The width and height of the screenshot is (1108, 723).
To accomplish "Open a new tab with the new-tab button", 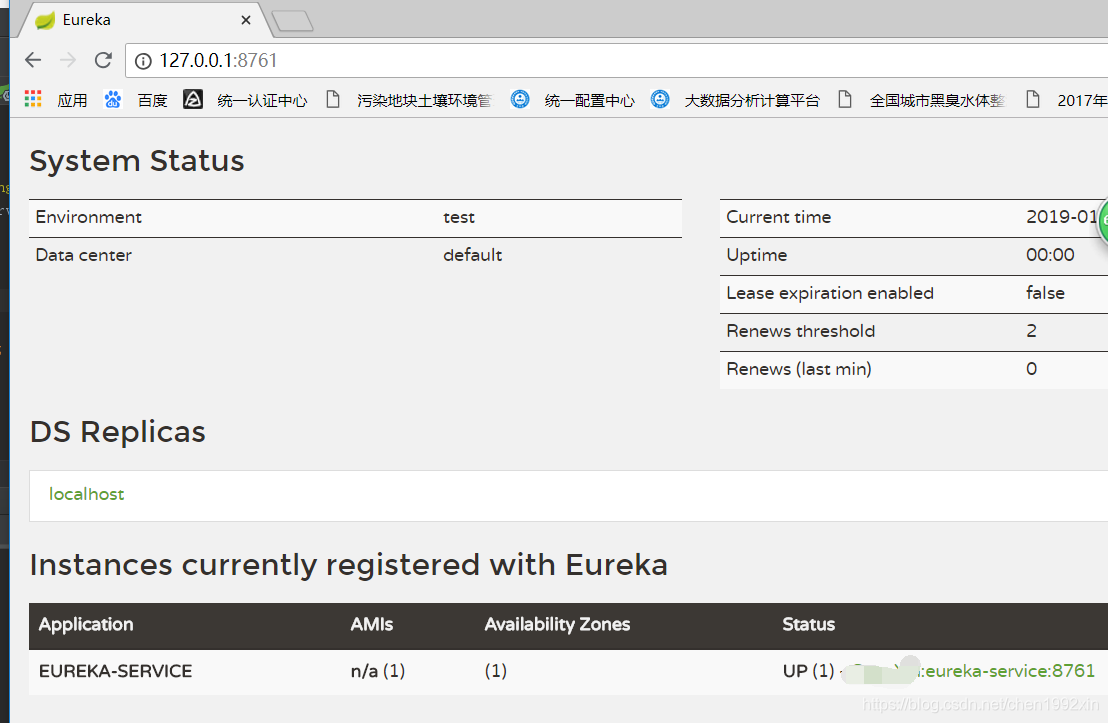I will pyautogui.click(x=293, y=21).
